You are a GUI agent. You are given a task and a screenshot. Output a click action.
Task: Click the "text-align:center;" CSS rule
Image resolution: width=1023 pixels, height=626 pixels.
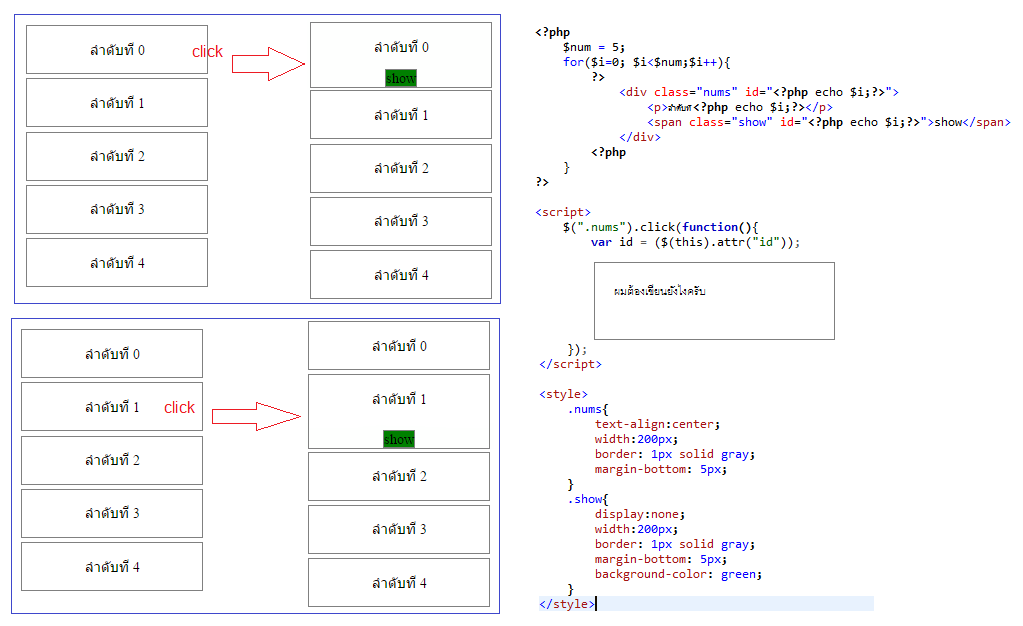click(x=657, y=424)
